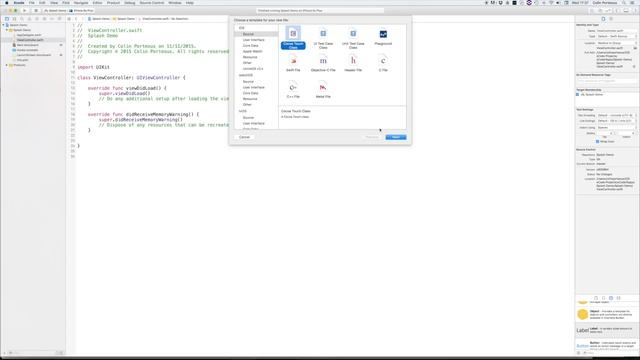Open the Text Encoding dropdown
The height and width of the screenshot is (360, 640).
click(x=616, y=116)
